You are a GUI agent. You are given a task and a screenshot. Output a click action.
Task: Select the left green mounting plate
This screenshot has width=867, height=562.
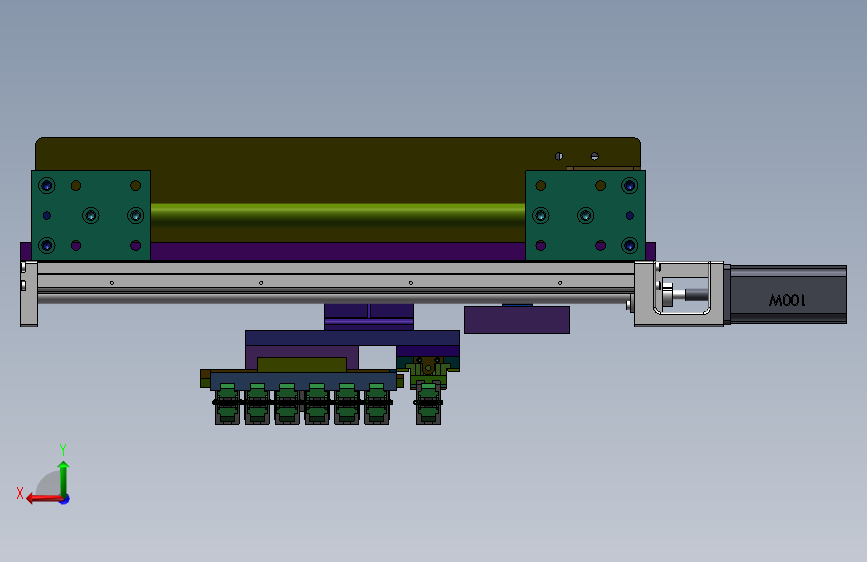[x=91, y=215]
